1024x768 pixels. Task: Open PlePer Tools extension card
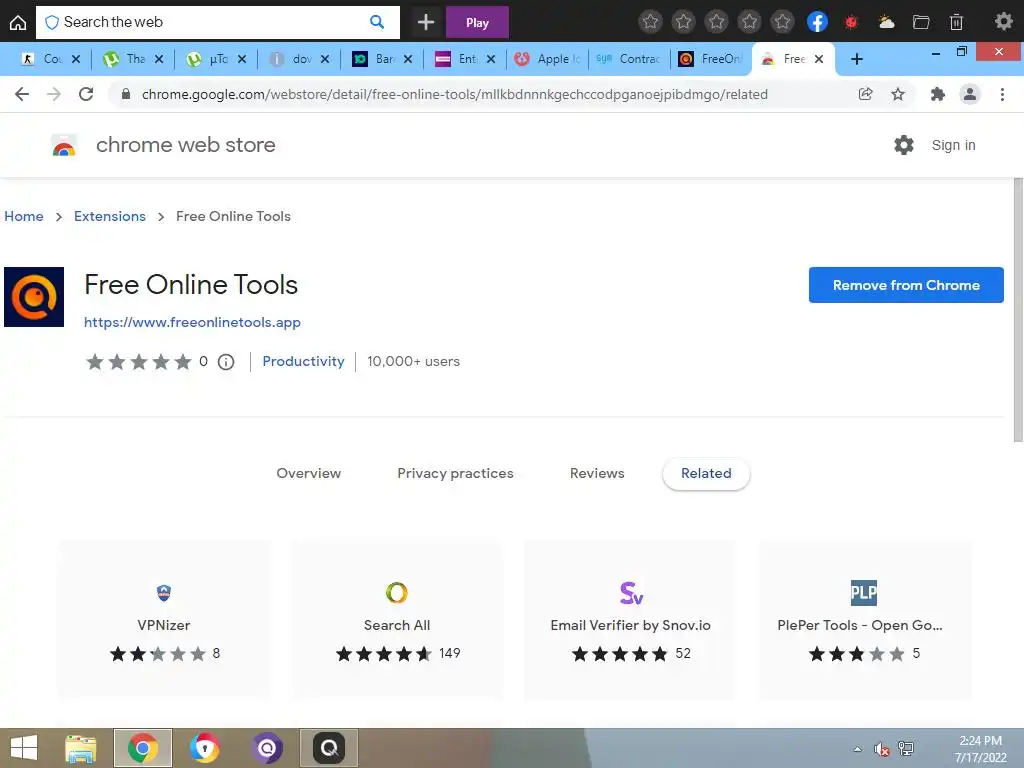[x=864, y=620]
